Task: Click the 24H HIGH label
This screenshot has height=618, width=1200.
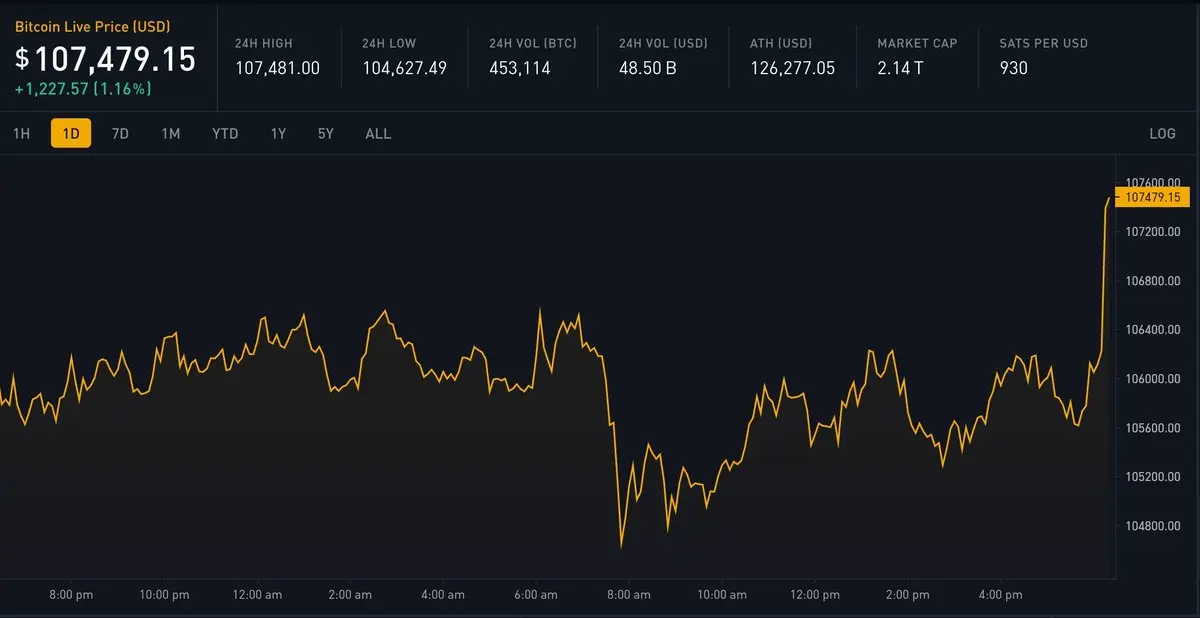Action: [266, 43]
